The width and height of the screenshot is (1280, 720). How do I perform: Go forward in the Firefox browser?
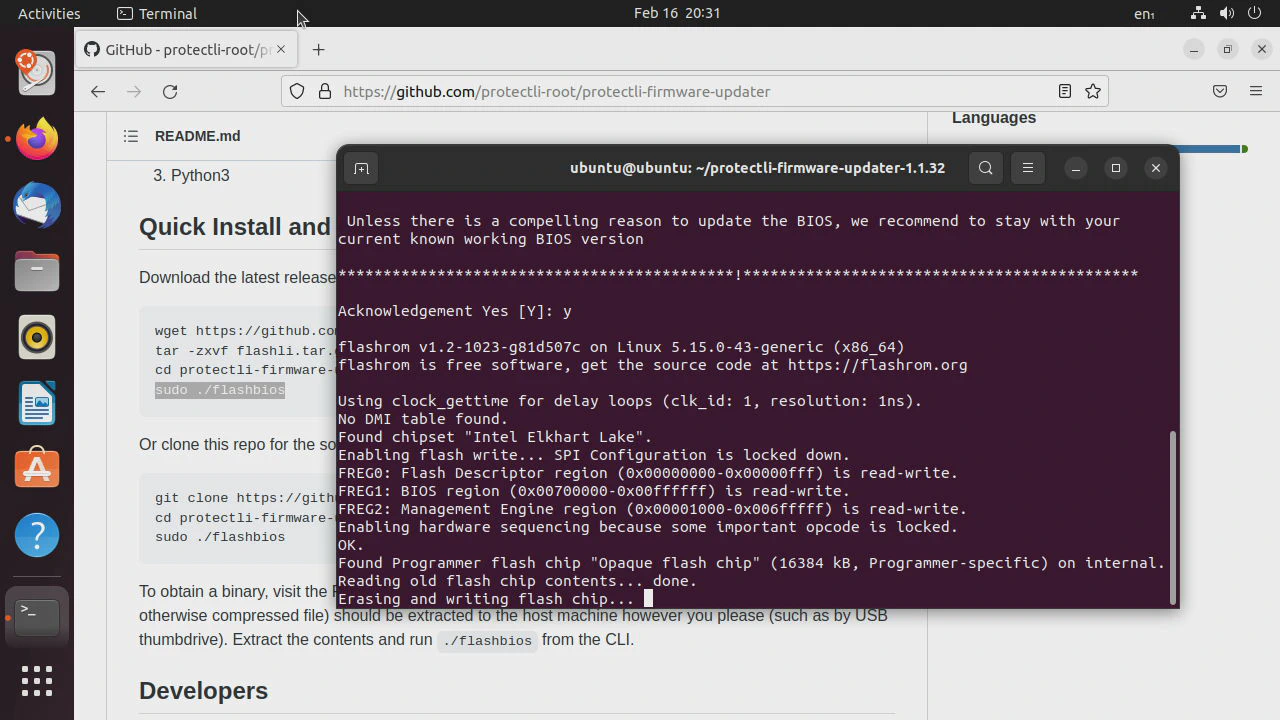(x=134, y=91)
